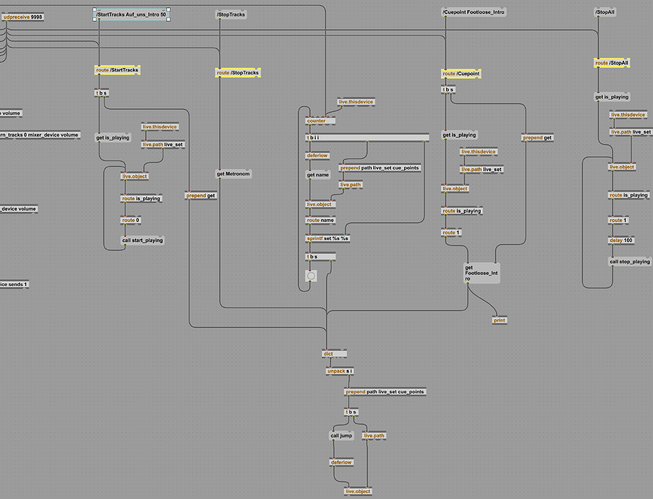
Task: Click the bang button below sprintf
Action: click(x=311, y=275)
